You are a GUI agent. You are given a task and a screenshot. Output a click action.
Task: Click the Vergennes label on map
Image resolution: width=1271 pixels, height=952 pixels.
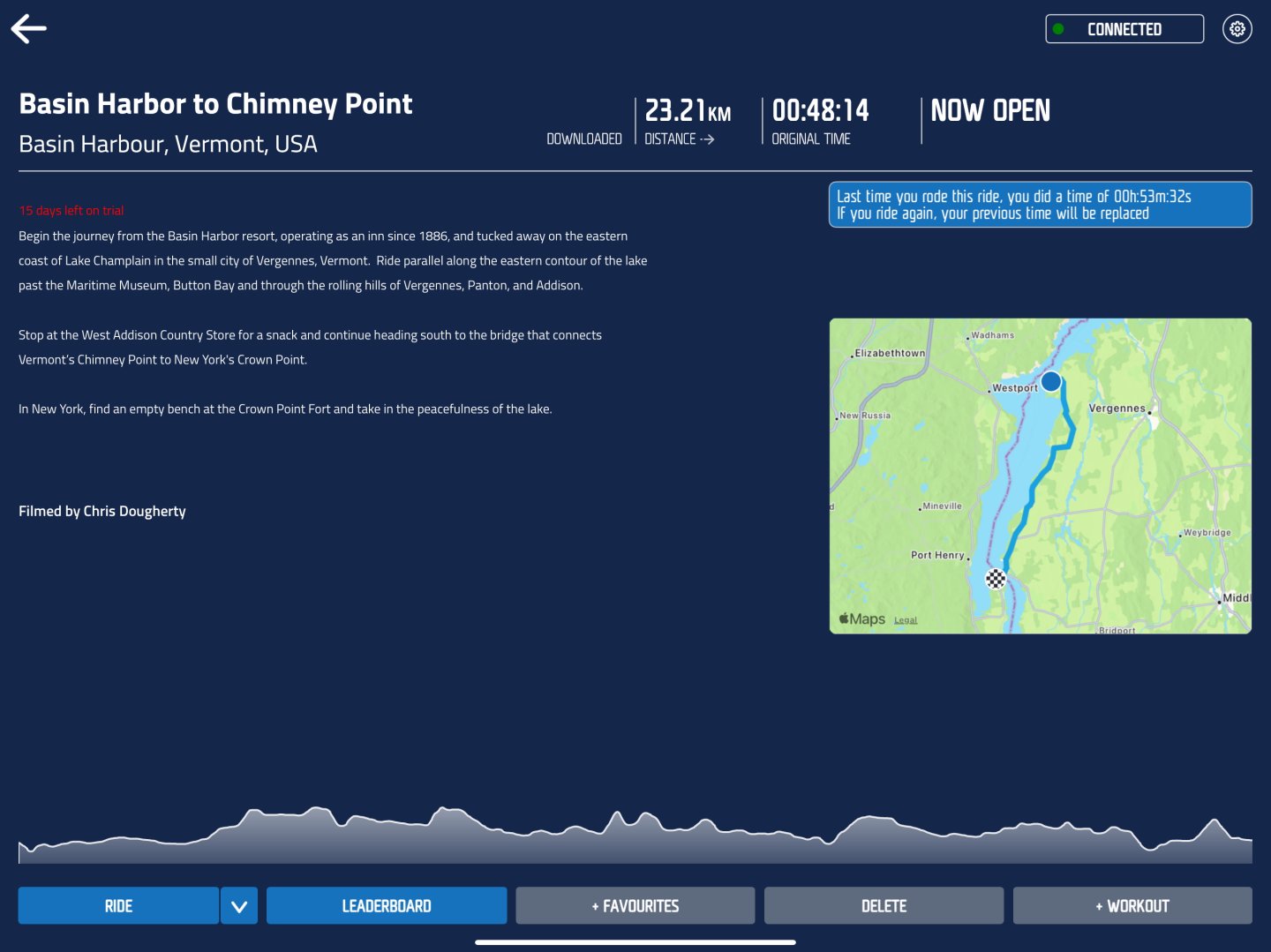coord(1117,409)
